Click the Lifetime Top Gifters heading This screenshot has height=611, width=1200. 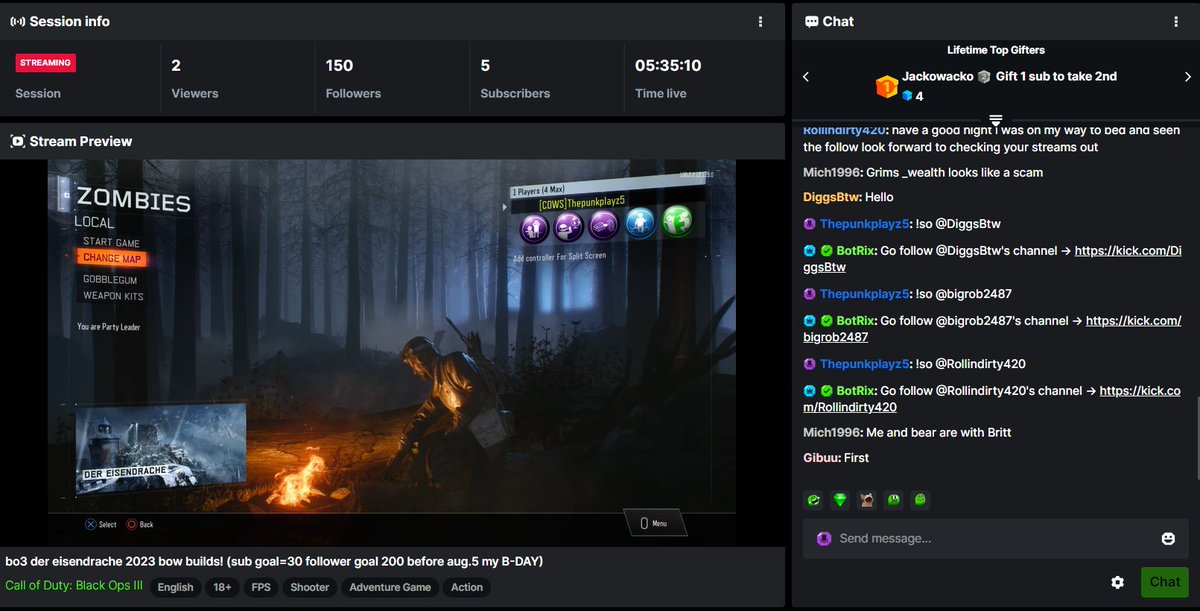[x=996, y=50]
